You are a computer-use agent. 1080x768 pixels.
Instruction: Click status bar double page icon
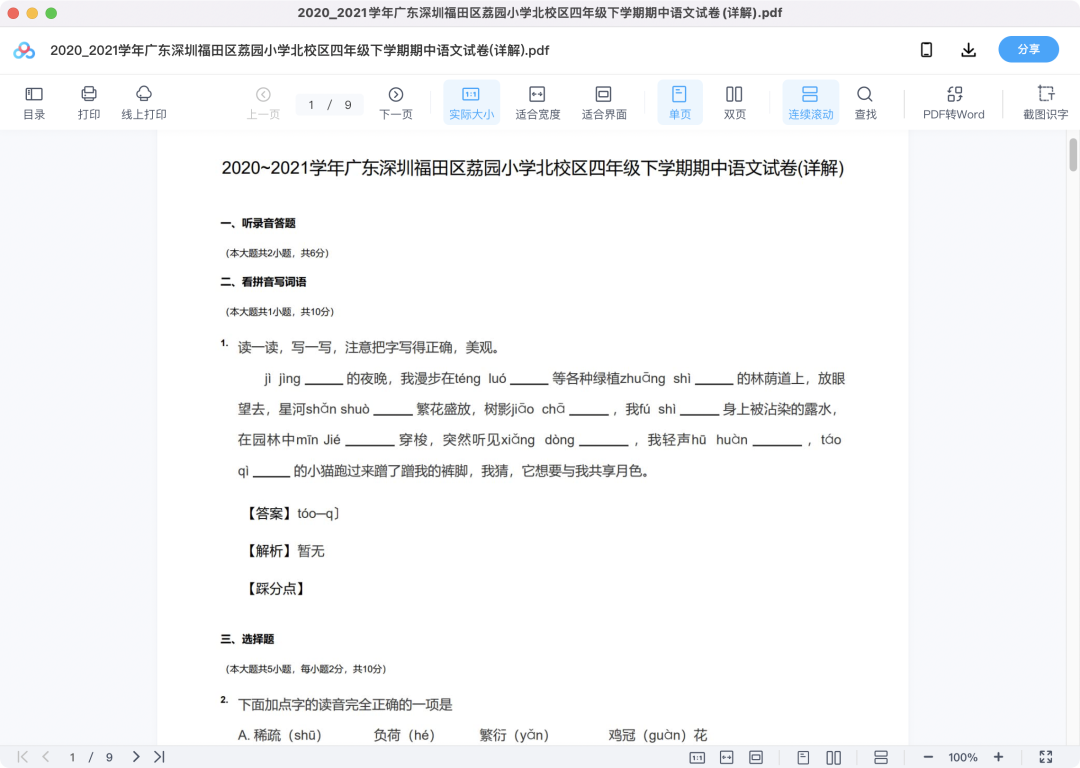tap(833, 758)
